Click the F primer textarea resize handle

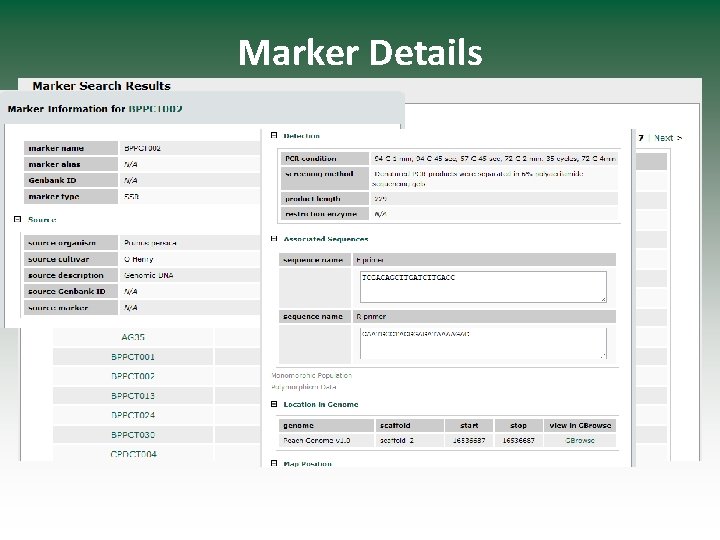click(x=603, y=299)
